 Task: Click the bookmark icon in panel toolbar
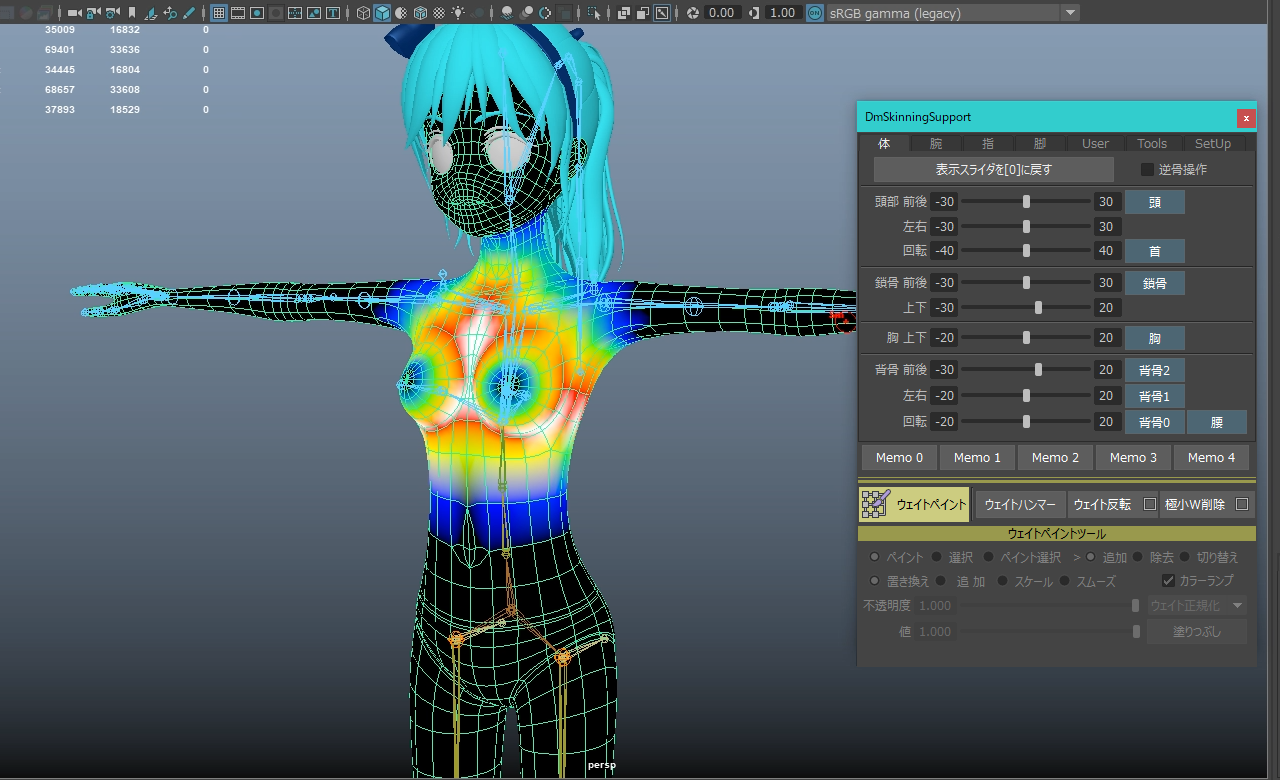coord(132,13)
